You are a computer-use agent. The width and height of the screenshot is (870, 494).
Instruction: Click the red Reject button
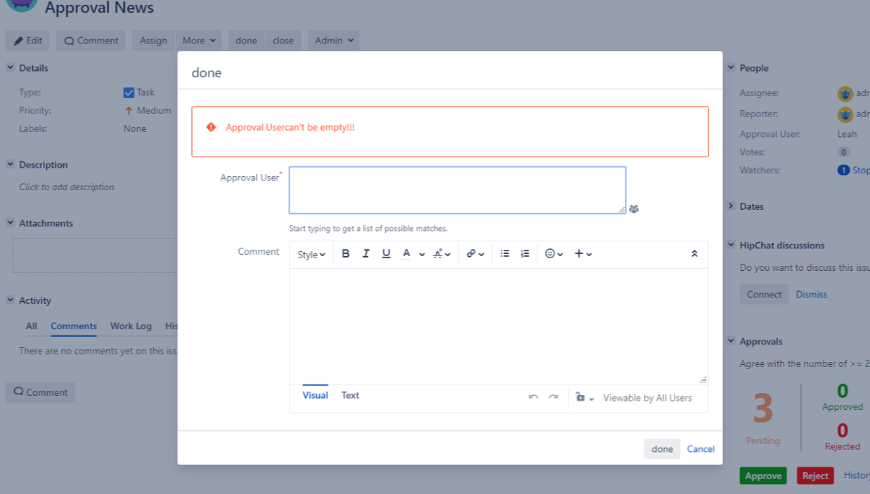click(815, 476)
